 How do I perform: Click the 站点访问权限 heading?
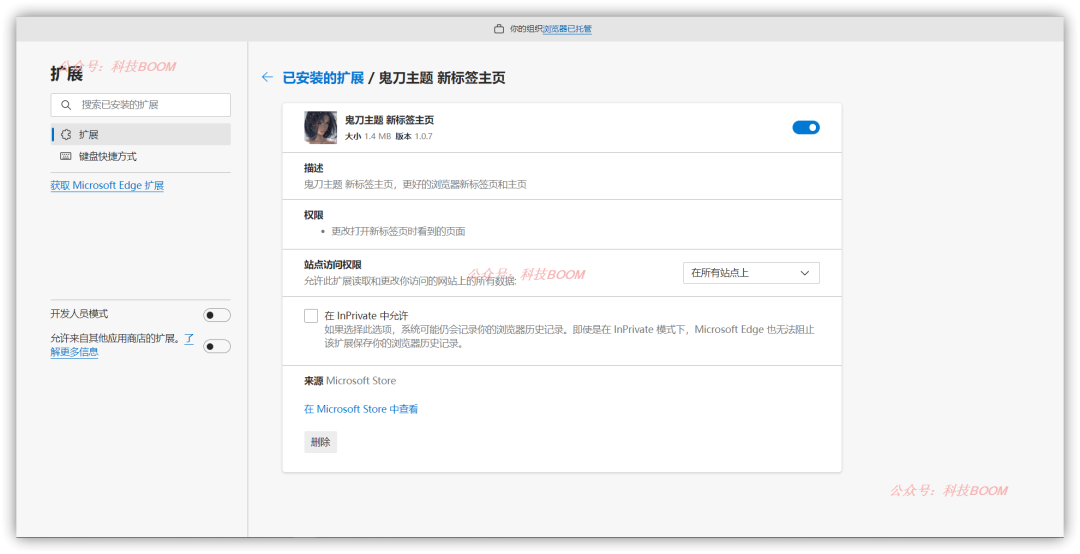click(x=333, y=265)
